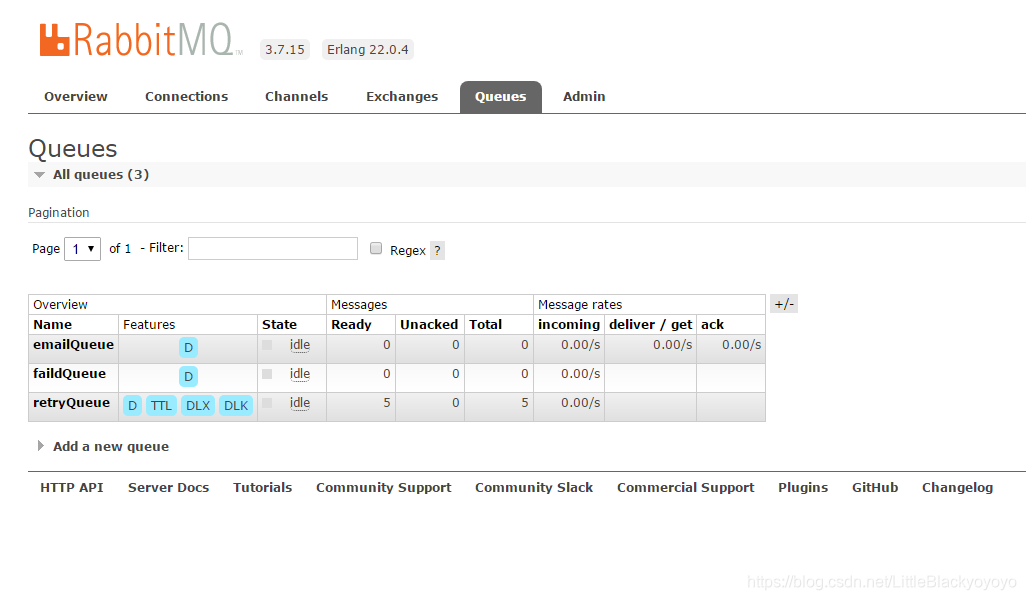Click the DLK badge on retryQueue
Screen dimensions: 1026x600
pyautogui.click(x=236, y=406)
